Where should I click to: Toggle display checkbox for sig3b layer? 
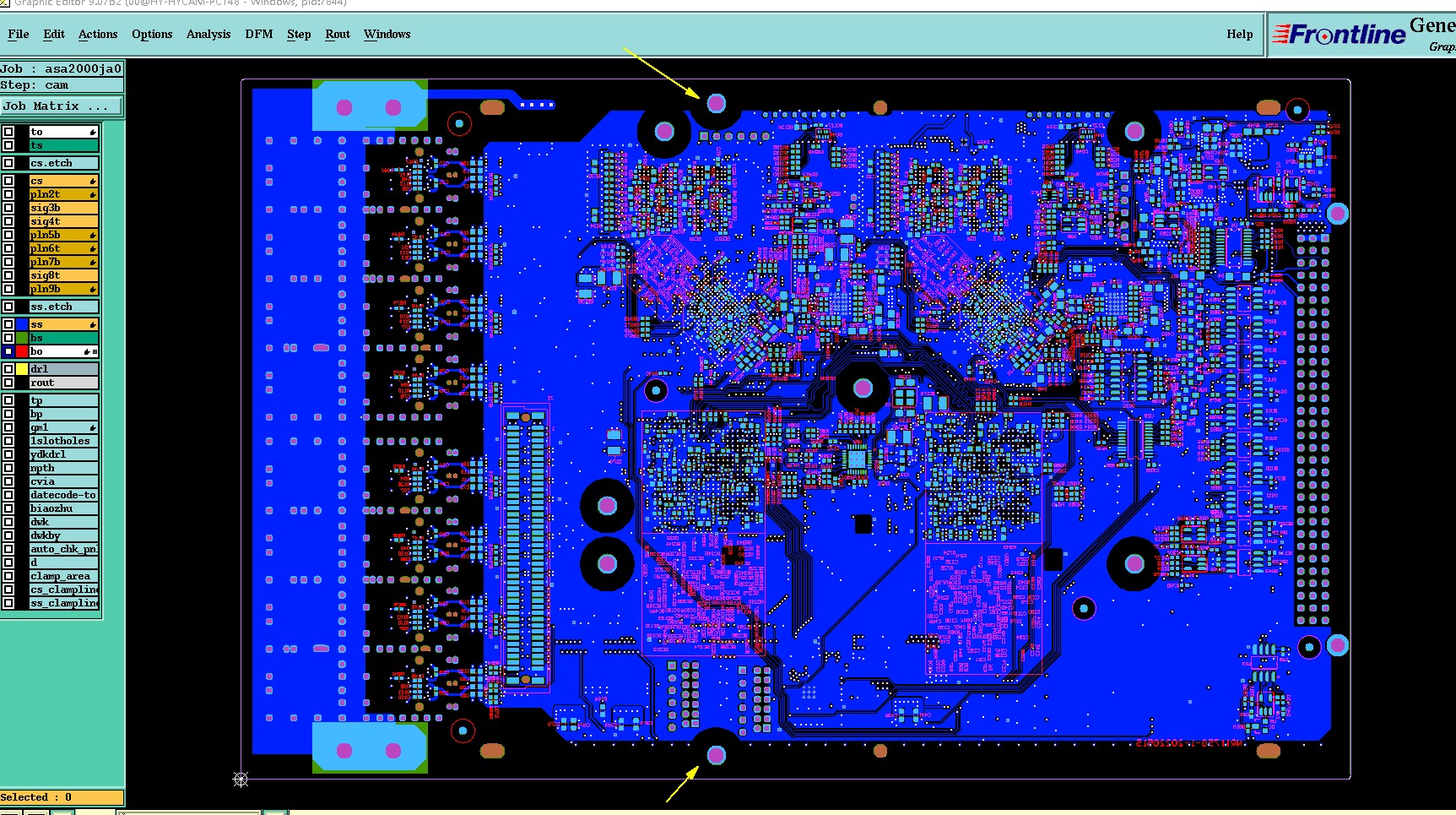tap(8, 208)
